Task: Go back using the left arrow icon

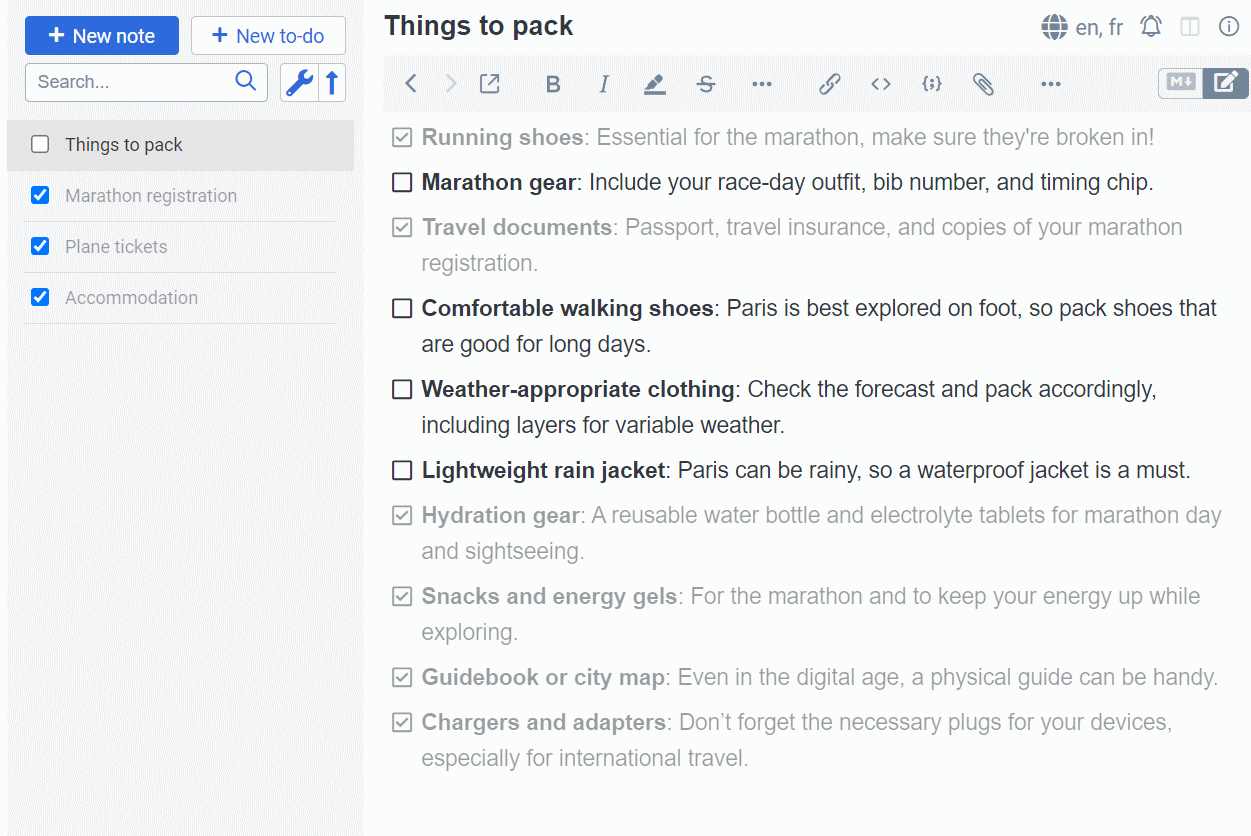Action: coord(411,84)
